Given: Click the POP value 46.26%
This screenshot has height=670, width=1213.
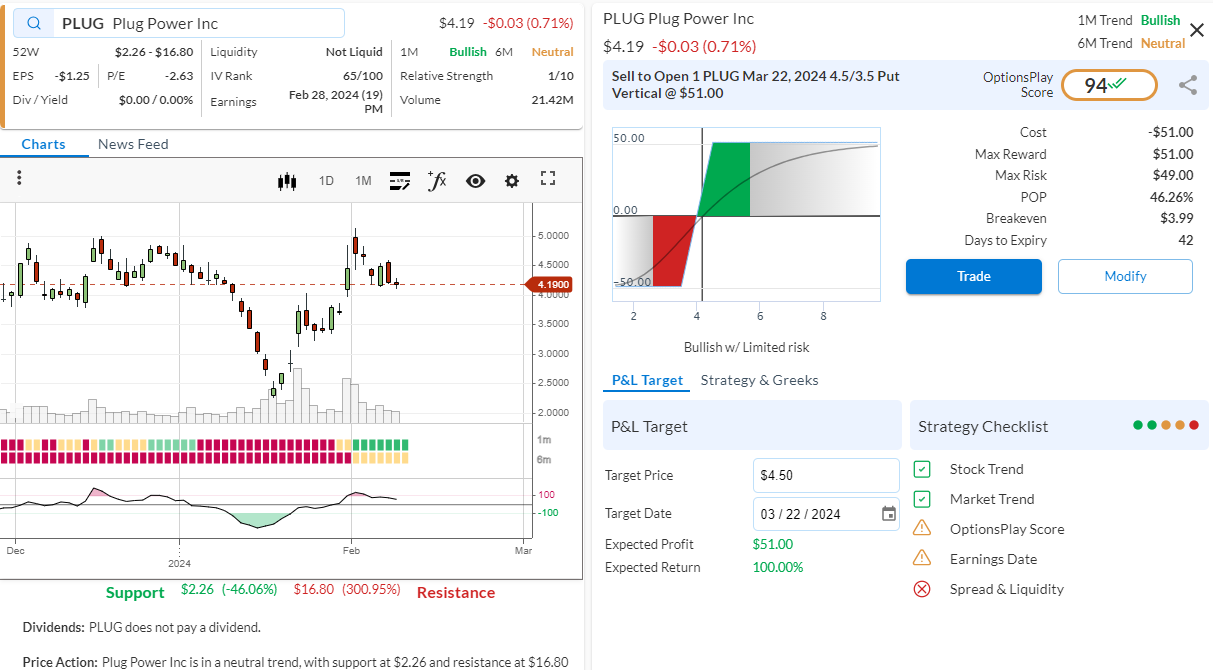Looking at the screenshot, I should [1171, 197].
